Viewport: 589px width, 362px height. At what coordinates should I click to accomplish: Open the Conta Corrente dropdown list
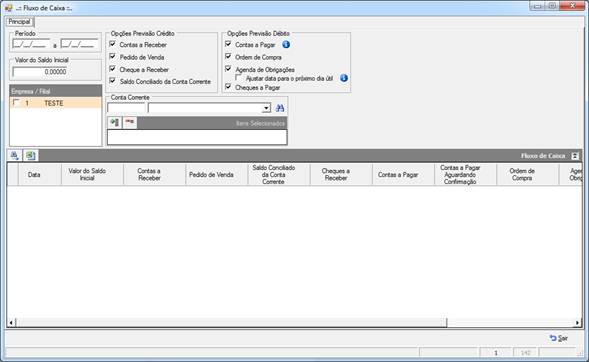click(266, 108)
